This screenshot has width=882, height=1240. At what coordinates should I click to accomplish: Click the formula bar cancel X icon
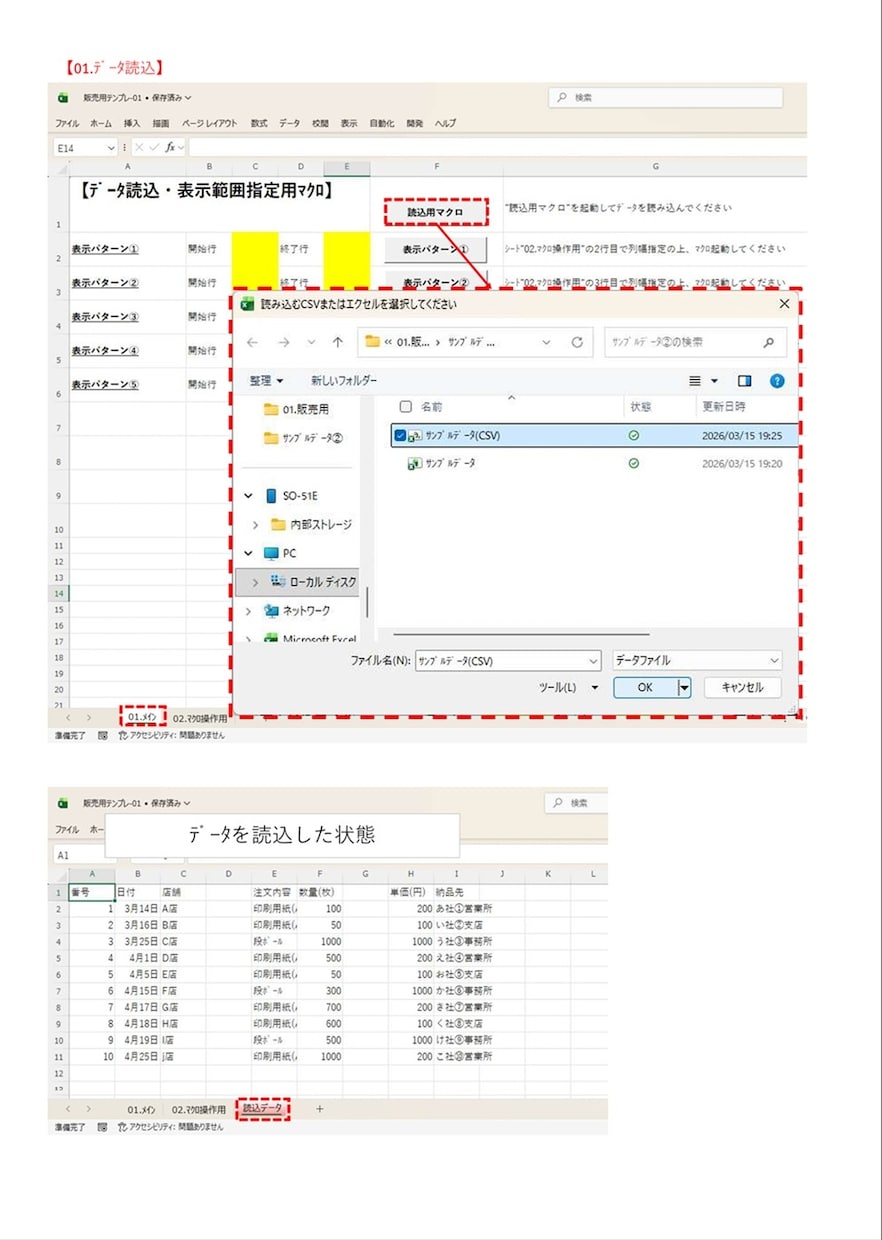click(140, 147)
